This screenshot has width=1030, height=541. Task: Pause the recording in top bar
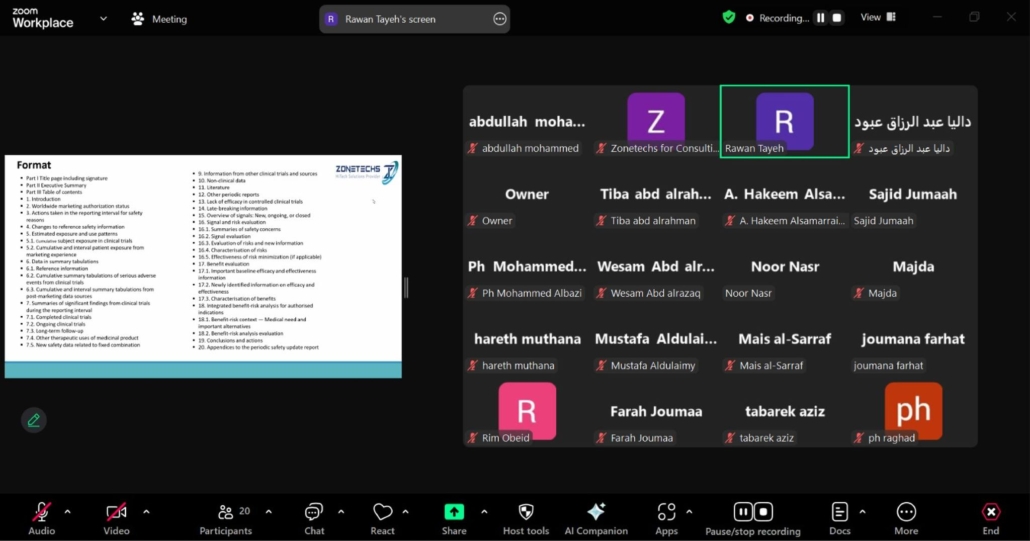click(x=820, y=18)
